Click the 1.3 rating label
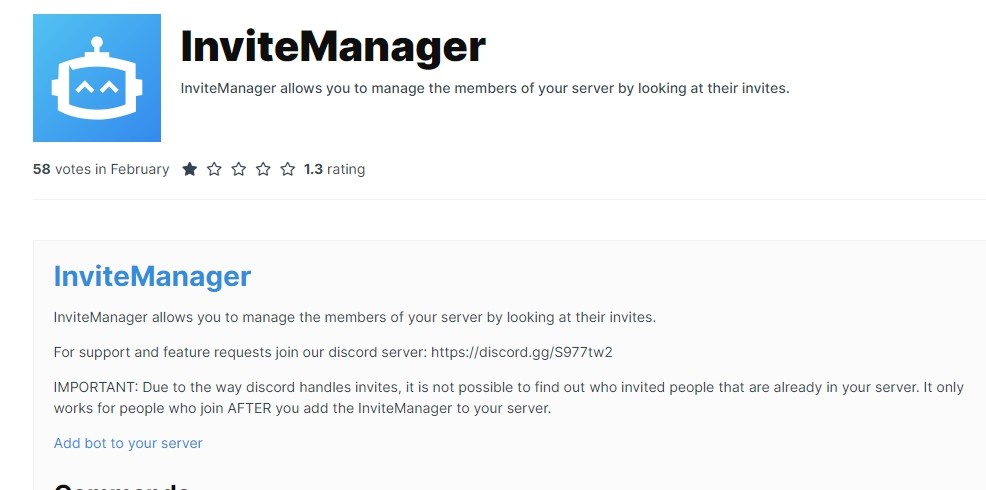 [x=334, y=169]
